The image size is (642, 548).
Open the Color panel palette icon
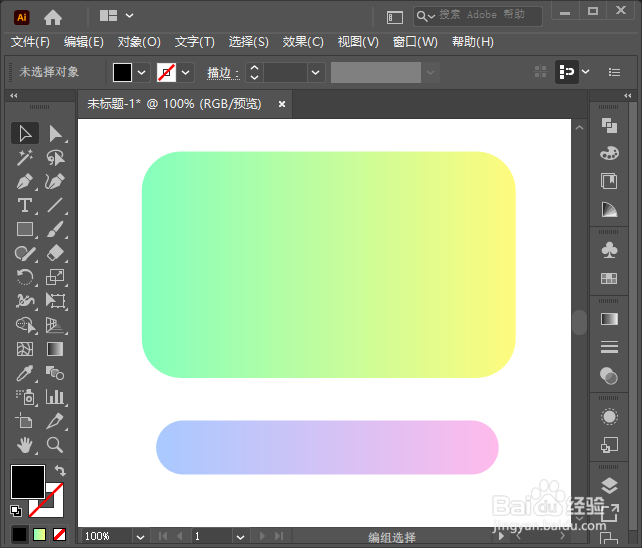pyautogui.click(x=609, y=154)
